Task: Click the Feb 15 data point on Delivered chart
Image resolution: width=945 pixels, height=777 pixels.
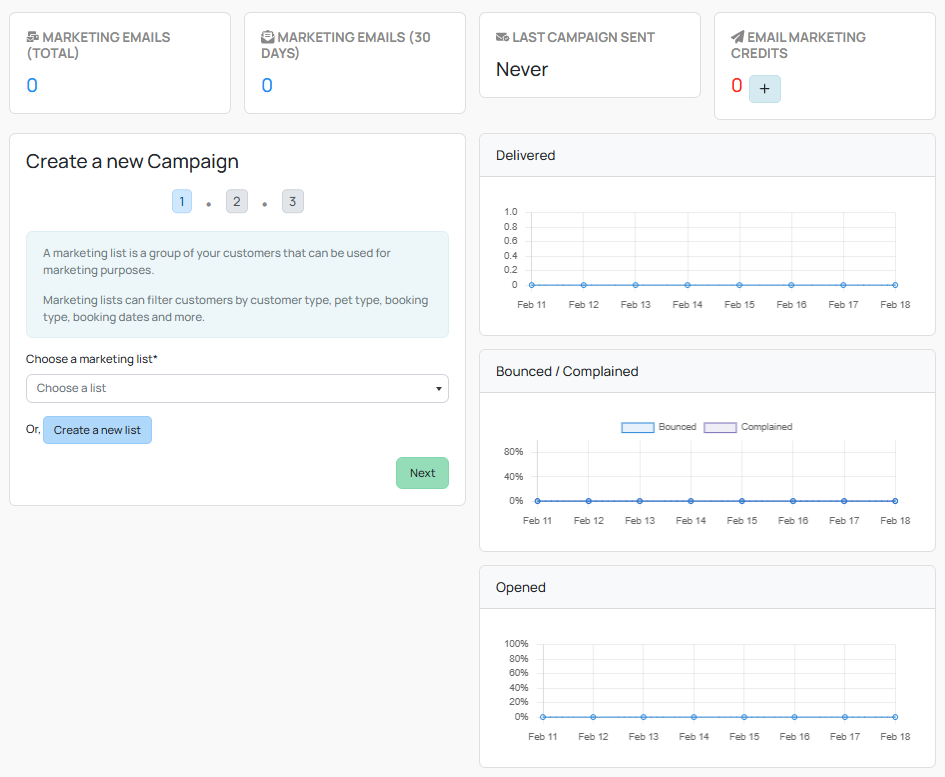Action: tap(739, 285)
